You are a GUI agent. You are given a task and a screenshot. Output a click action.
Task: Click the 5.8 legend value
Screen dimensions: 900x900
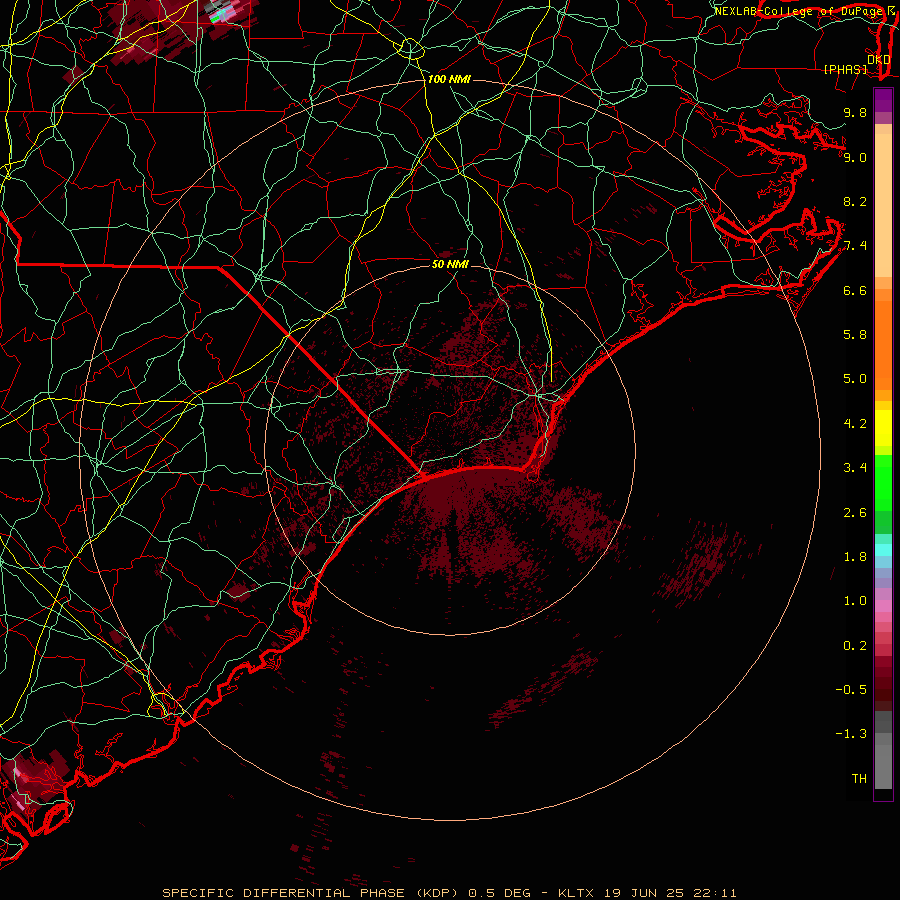click(x=855, y=335)
